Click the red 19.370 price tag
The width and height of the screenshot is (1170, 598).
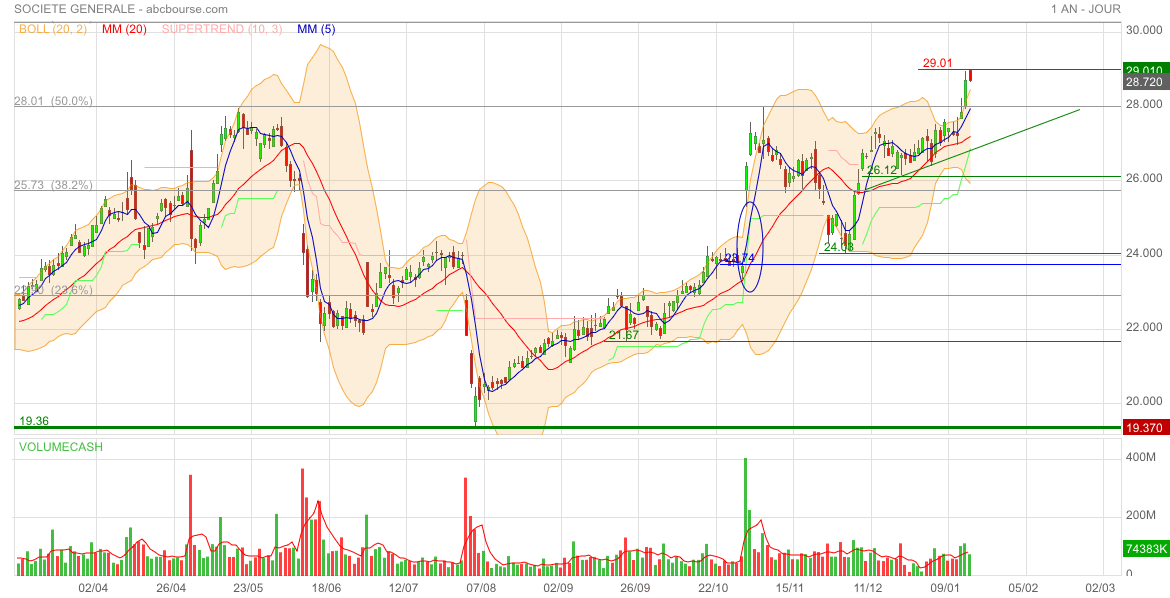coord(1145,428)
